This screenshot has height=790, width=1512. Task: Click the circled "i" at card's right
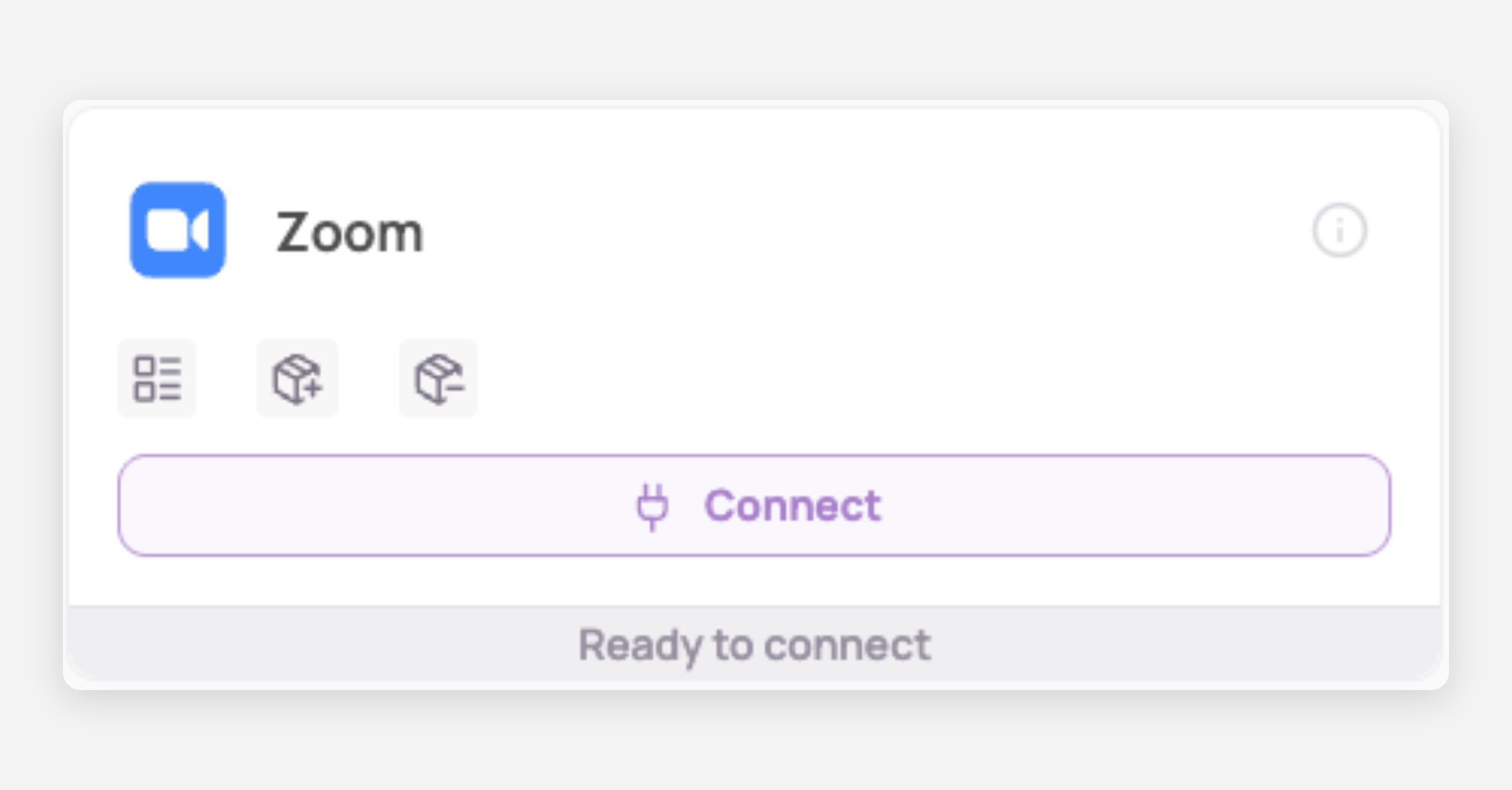(1339, 230)
